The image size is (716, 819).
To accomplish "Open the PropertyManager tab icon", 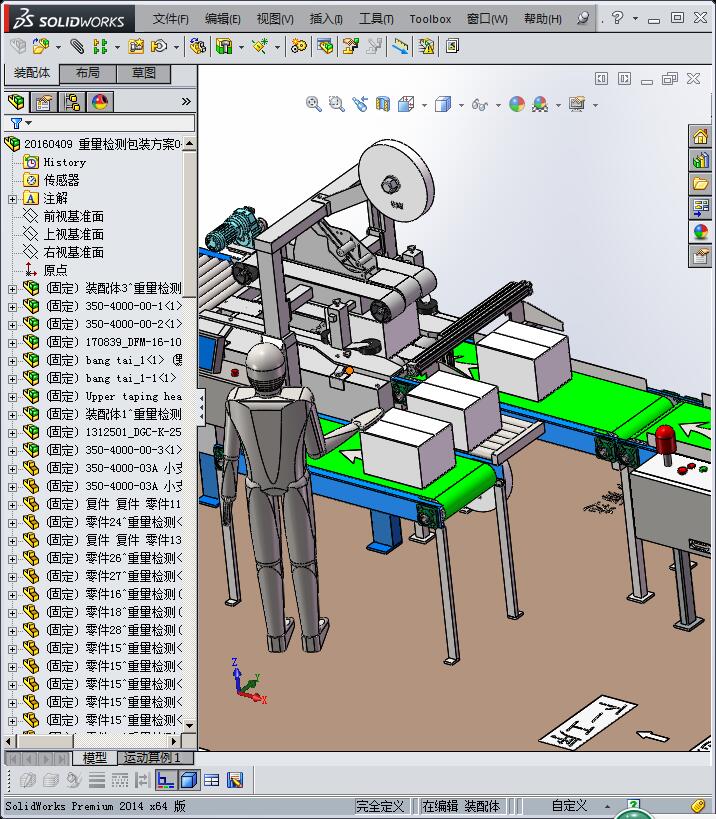I will pyautogui.click(x=44, y=101).
